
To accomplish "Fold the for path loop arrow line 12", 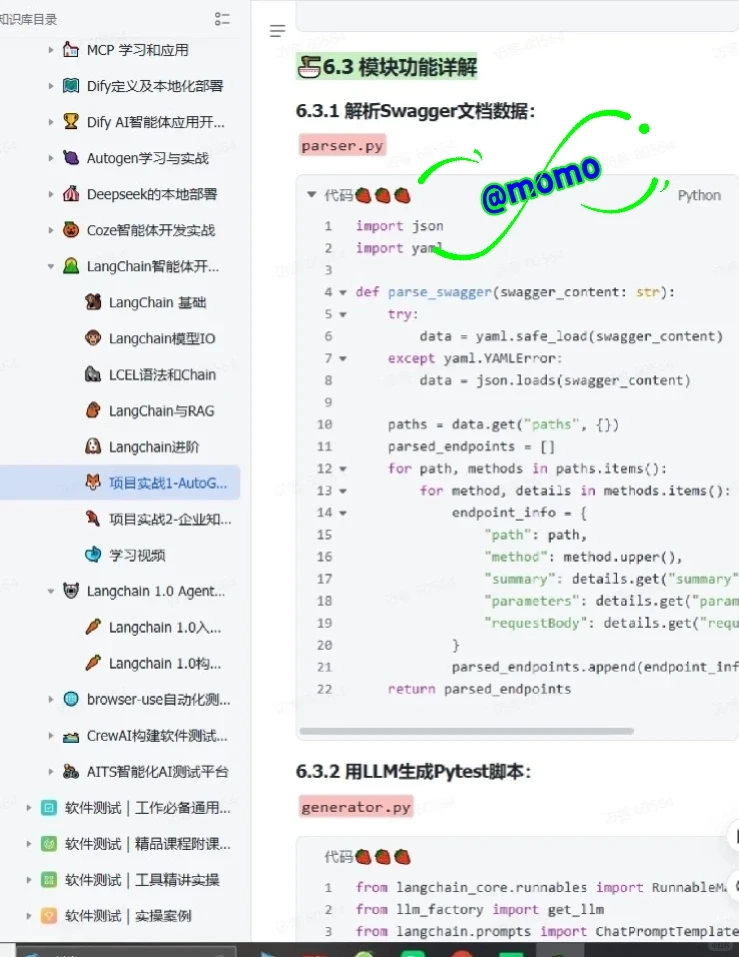I will pos(343,469).
